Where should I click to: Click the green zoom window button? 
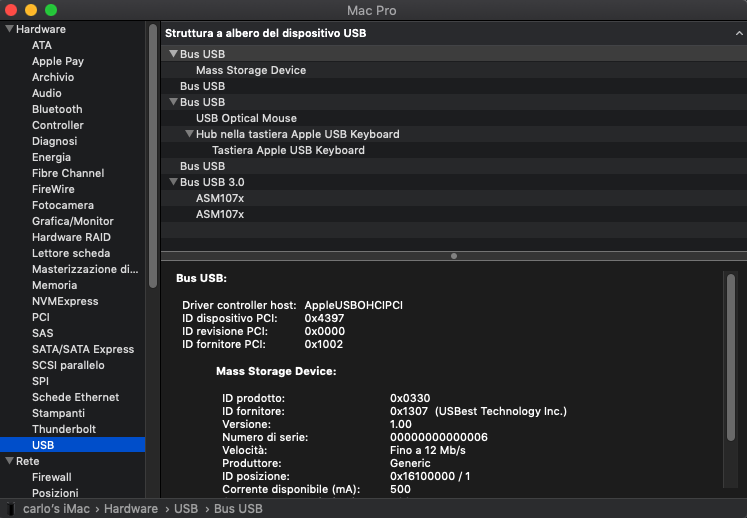point(51,10)
